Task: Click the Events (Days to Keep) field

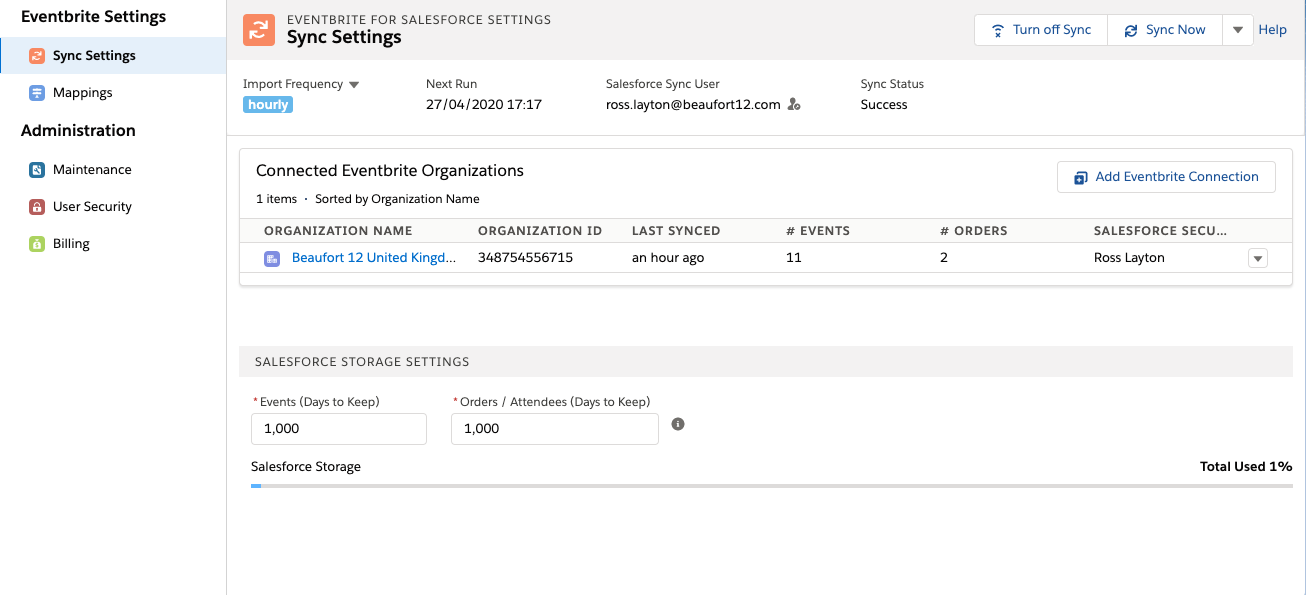Action: click(x=339, y=429)
